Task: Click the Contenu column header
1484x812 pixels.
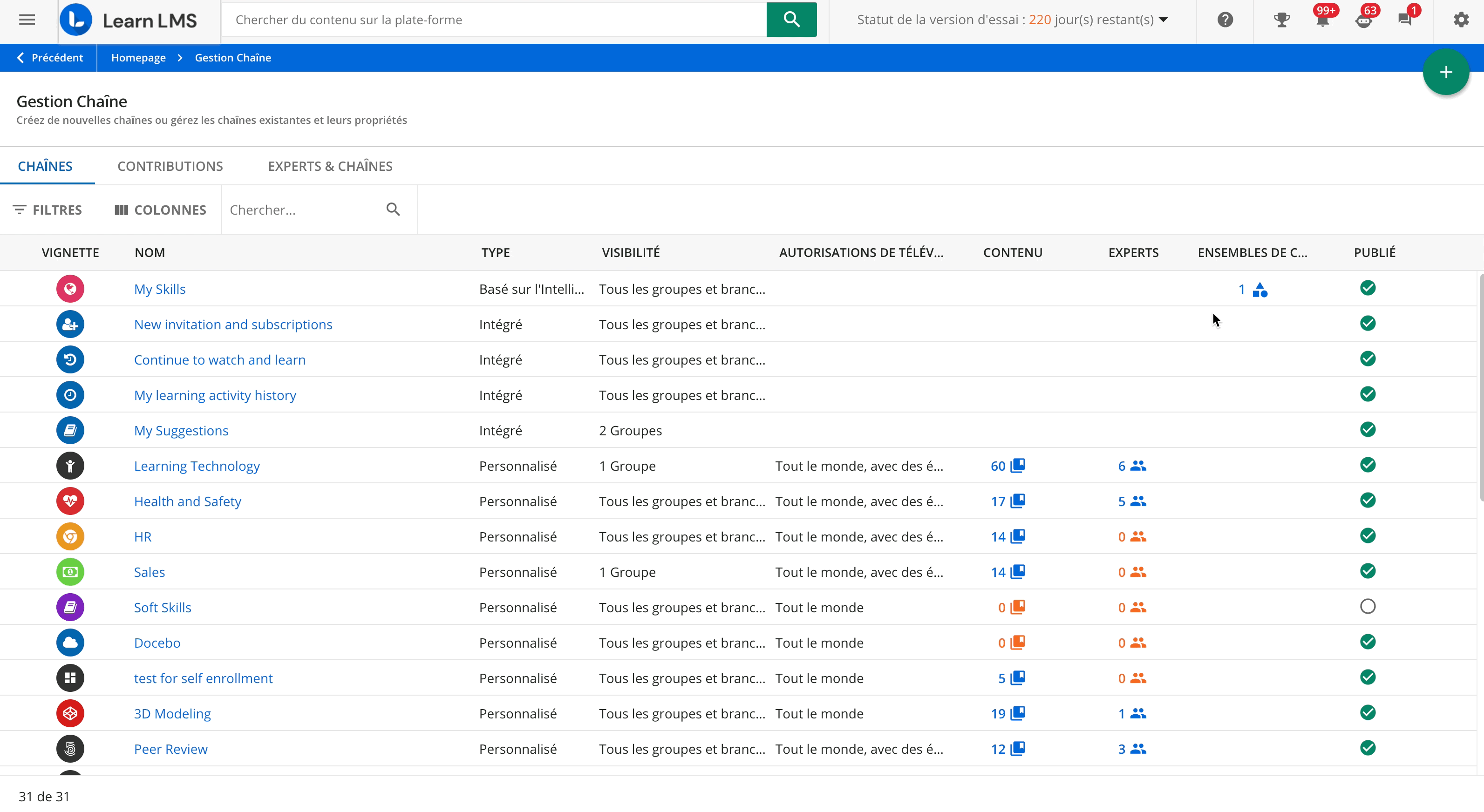Action: pos(1012,252)
